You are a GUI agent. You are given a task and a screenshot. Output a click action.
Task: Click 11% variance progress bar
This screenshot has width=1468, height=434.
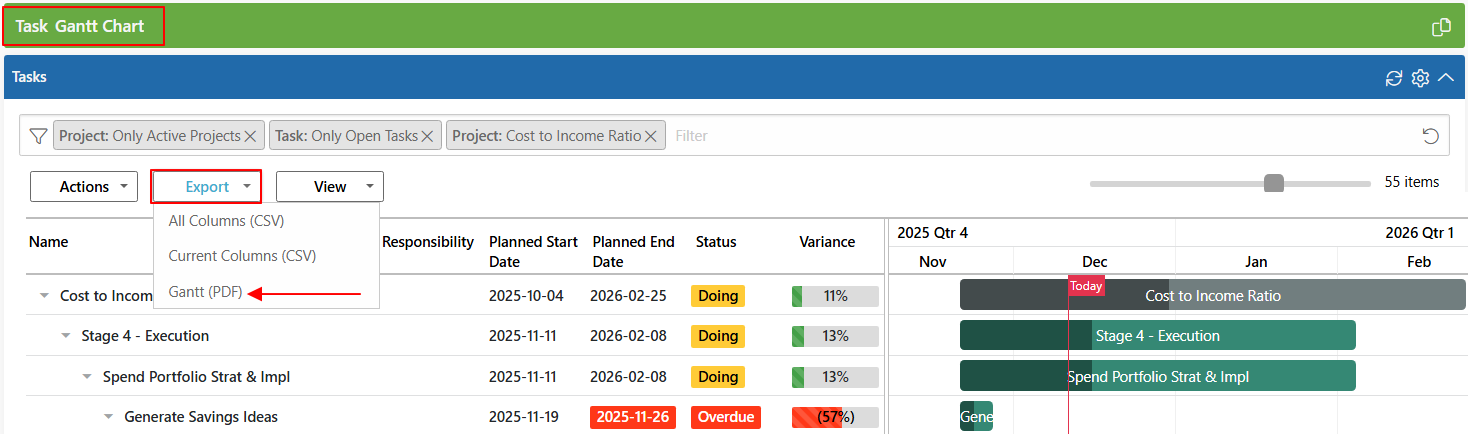(x=835, y=296)
